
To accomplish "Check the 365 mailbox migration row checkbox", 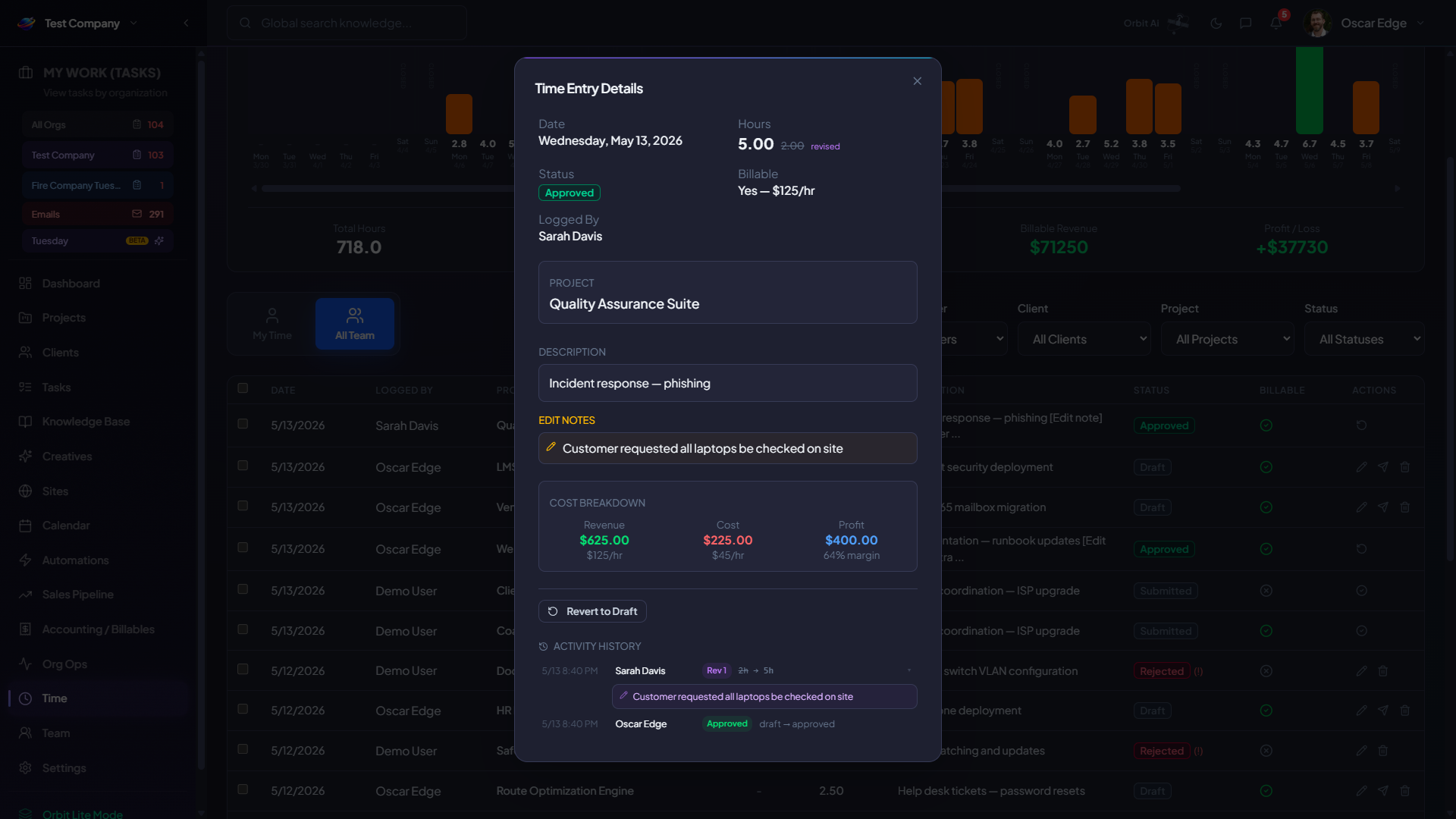I will (243, 506).
